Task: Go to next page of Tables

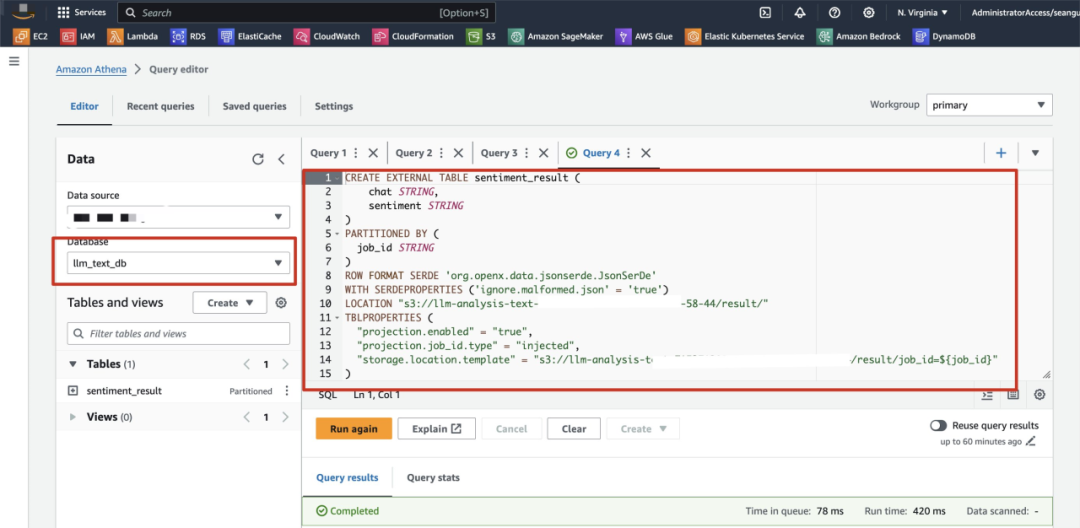Action: point(285,363)
